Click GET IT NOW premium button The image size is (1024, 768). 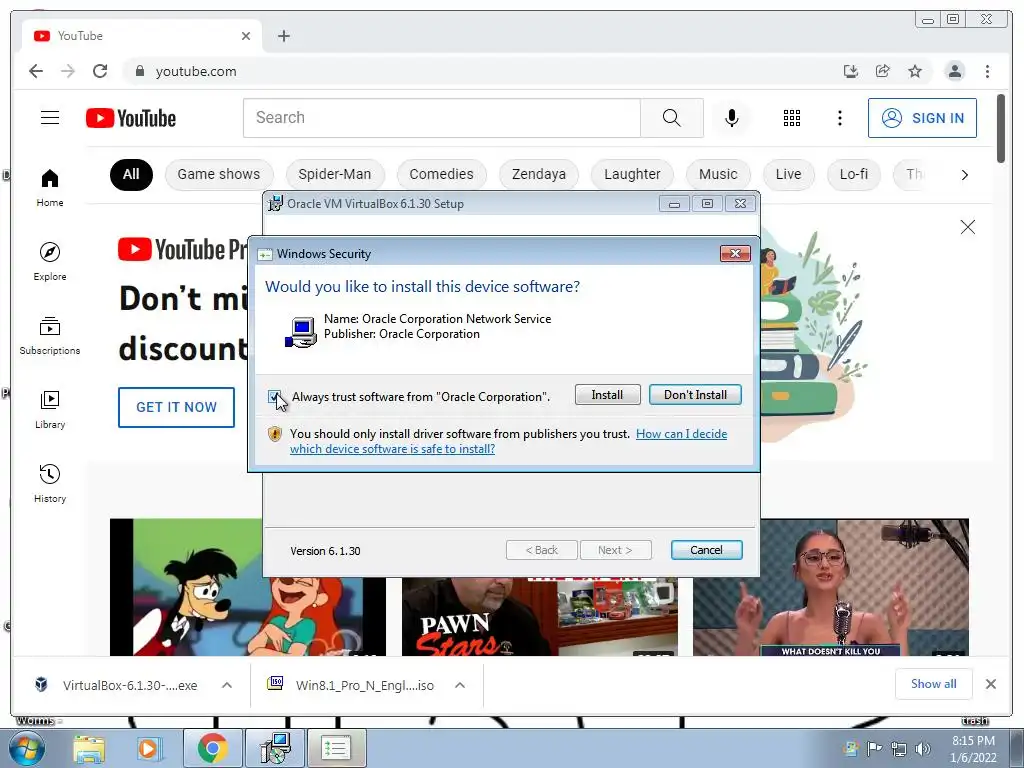(176, 408)
